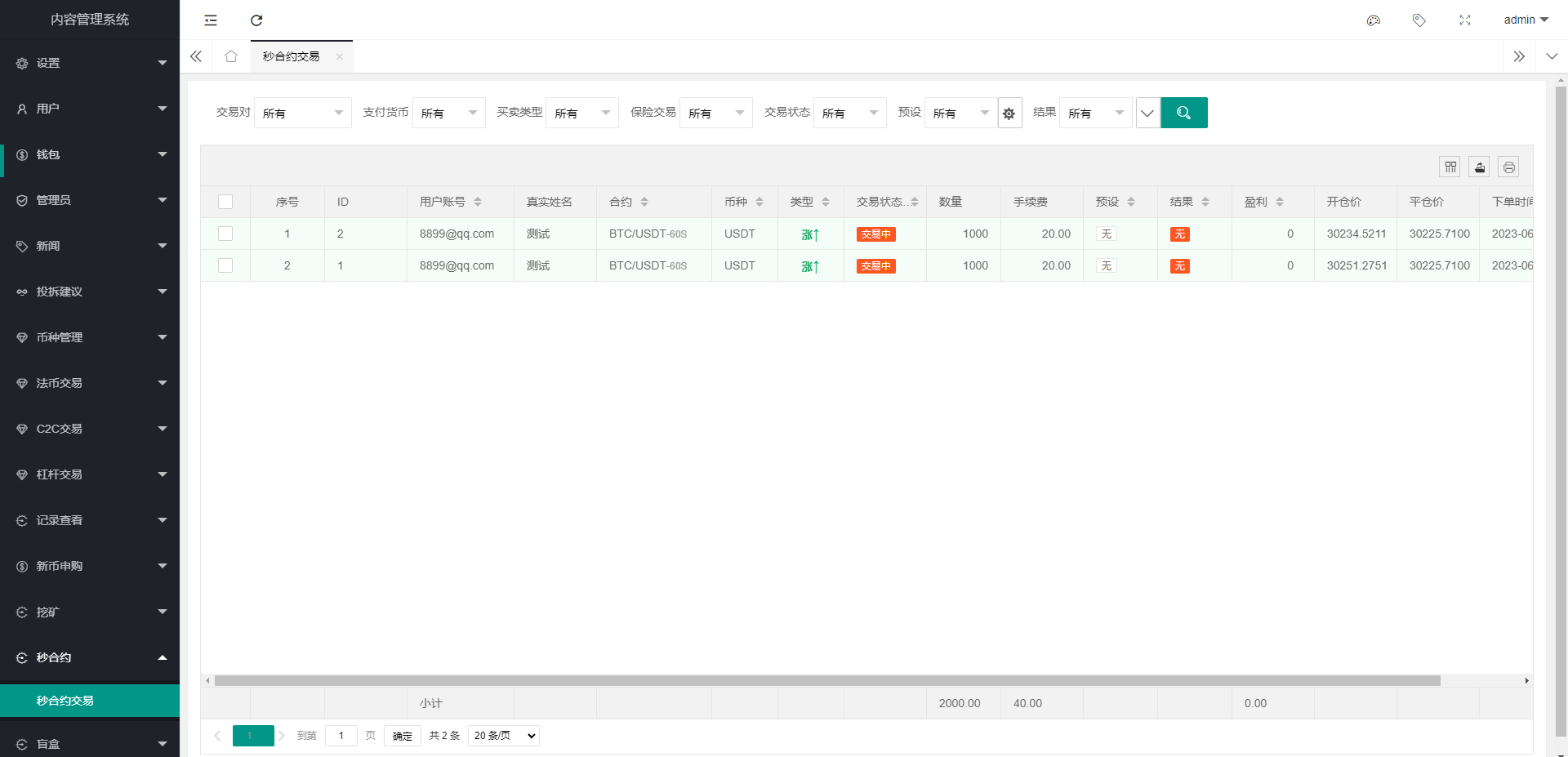Image resolution: width=1568 pixels, height=757 pixels.
Task: Select the checkbox for row 1
Action: [225, 234]
